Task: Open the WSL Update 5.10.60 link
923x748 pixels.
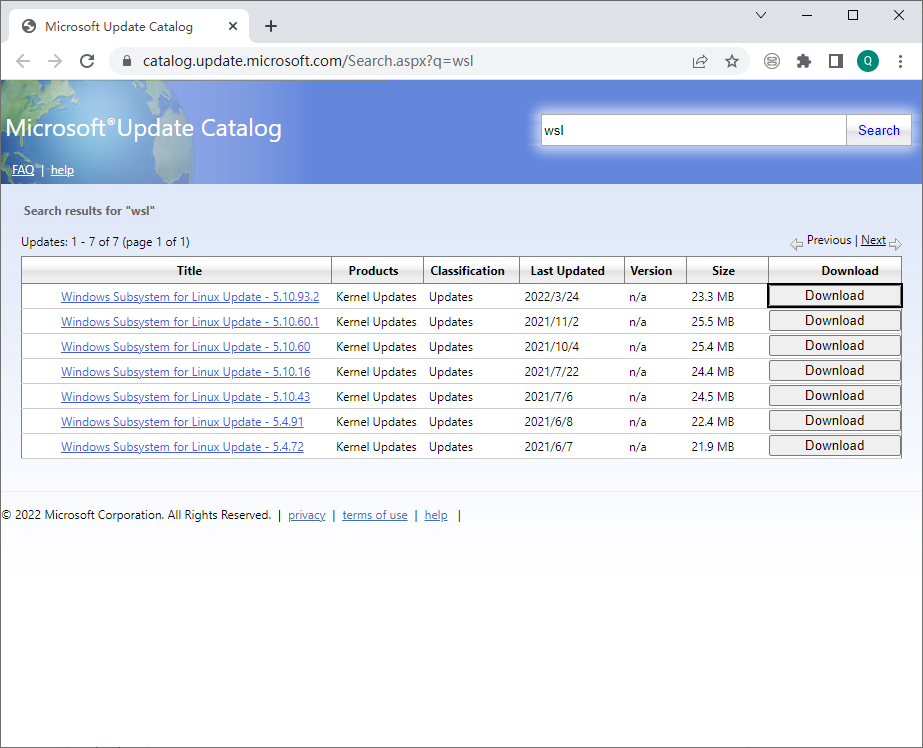Action: point(185,347)
